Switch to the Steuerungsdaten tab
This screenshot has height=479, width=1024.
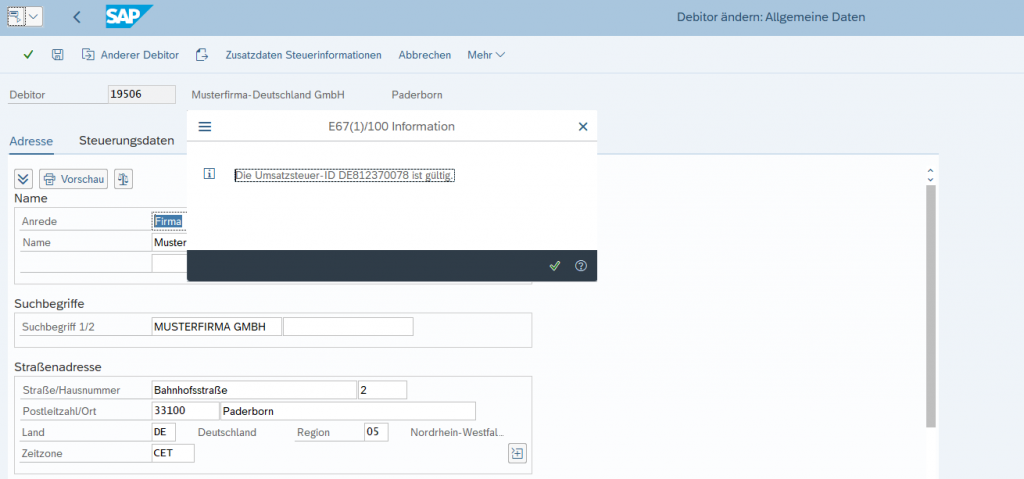127,141
